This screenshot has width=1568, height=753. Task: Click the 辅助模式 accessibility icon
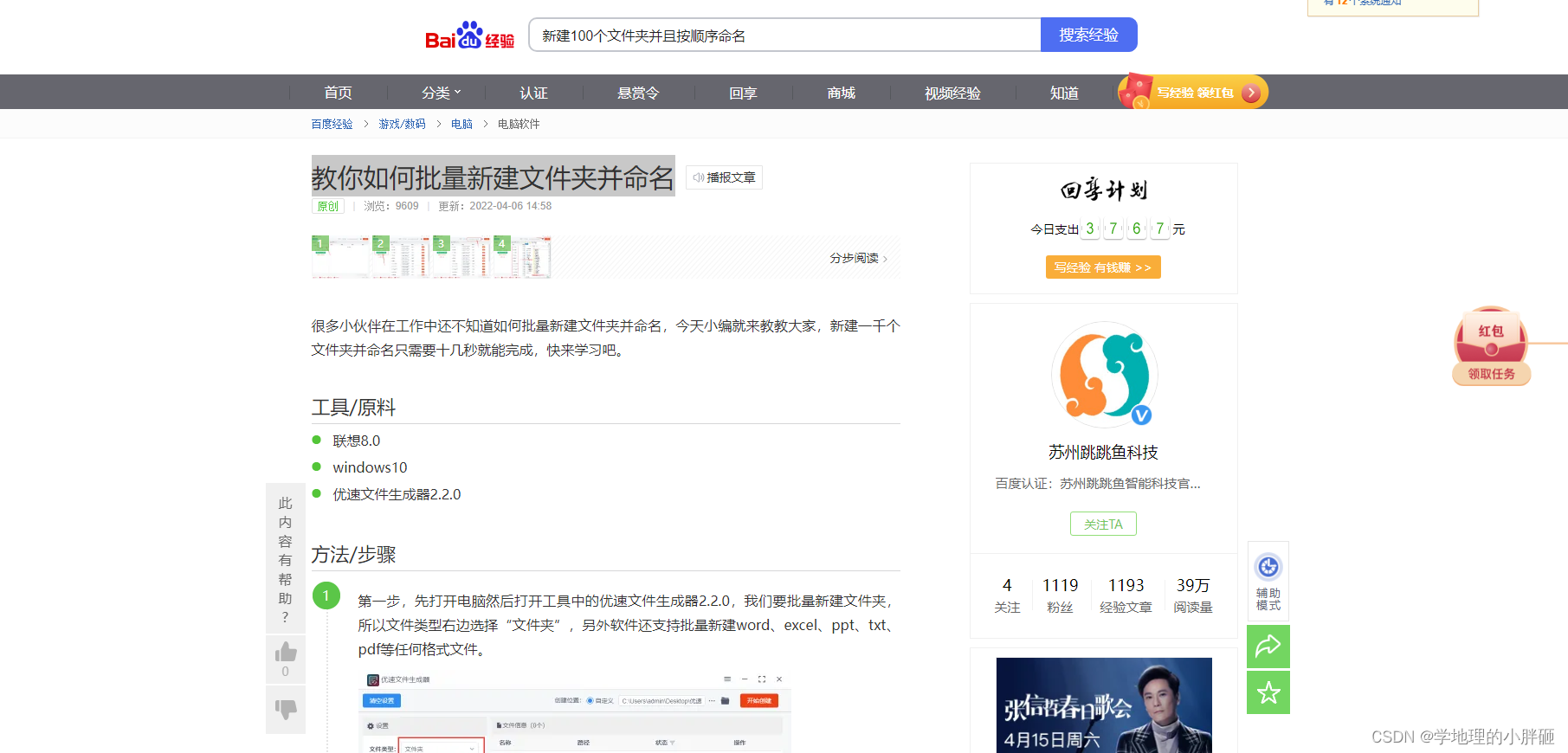click(1268, 580)
